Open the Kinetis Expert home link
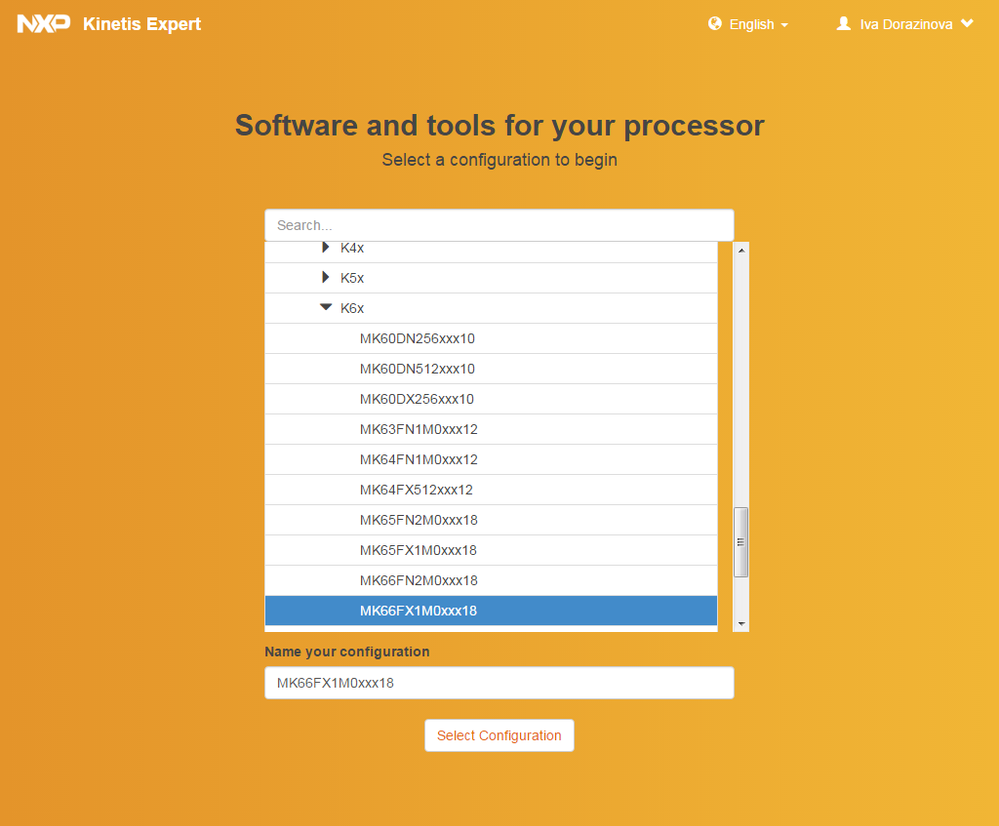 (x=141, y=24)
